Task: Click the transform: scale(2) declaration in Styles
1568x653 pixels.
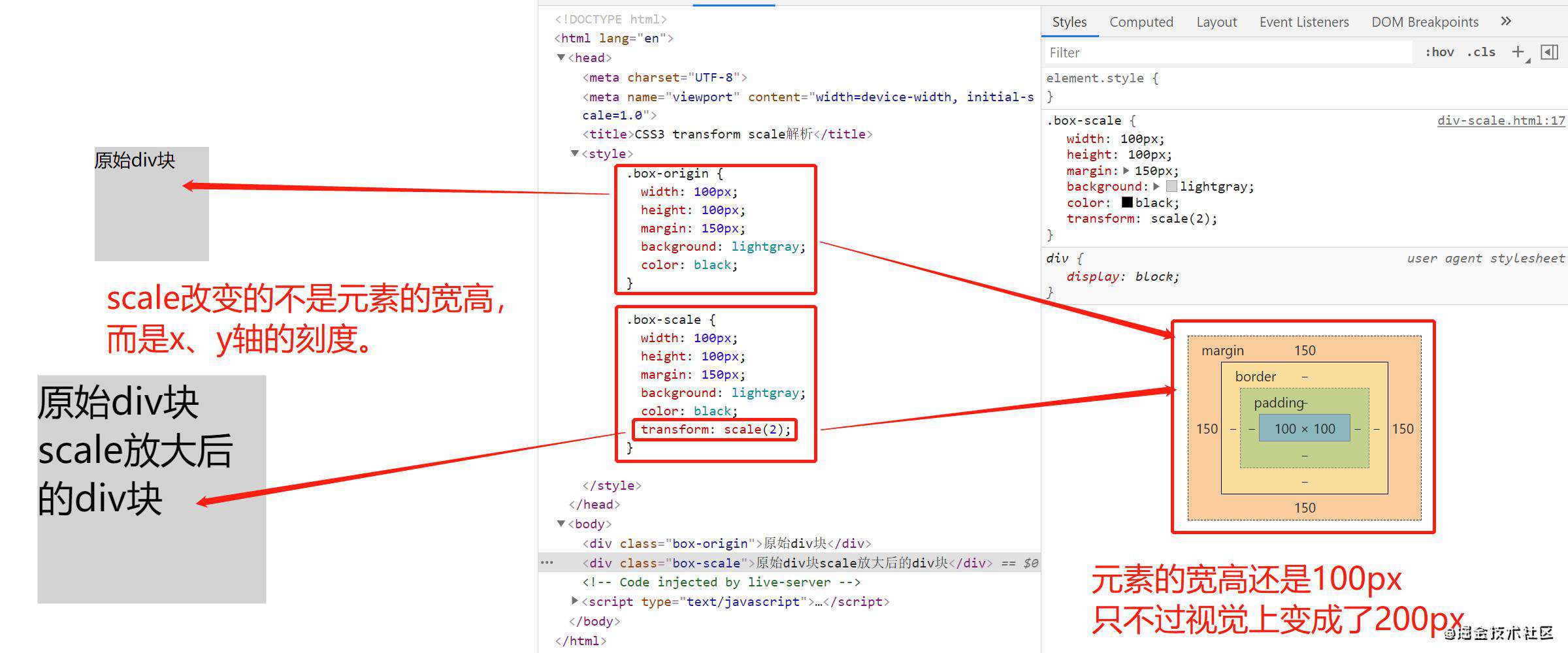Action: pyautogui.click(x=1142, y=218)
